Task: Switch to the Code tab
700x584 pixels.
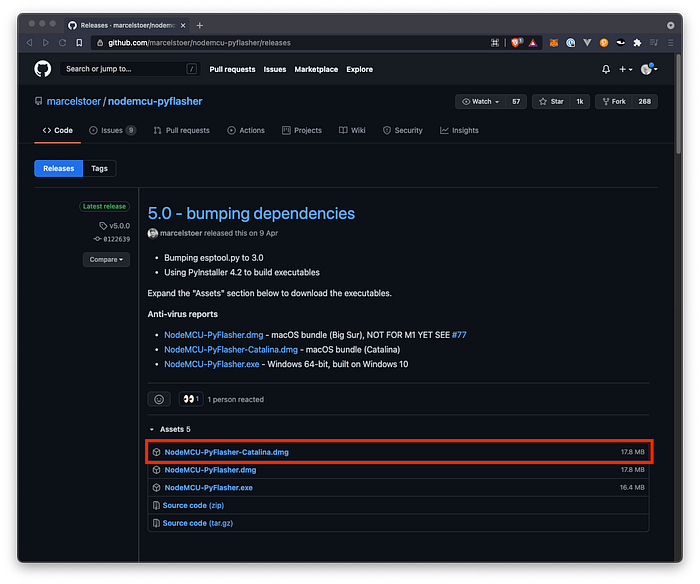Action: coord(58,130)
